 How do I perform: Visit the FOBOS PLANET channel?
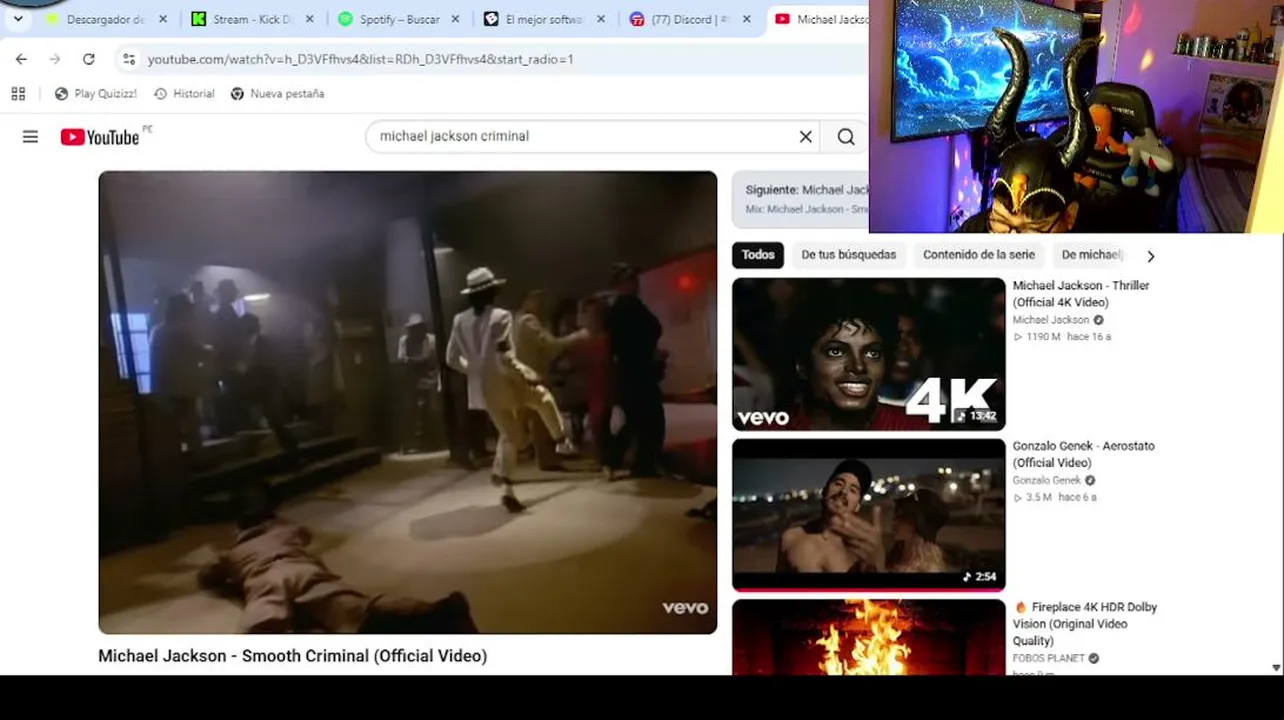point(1048,658)
